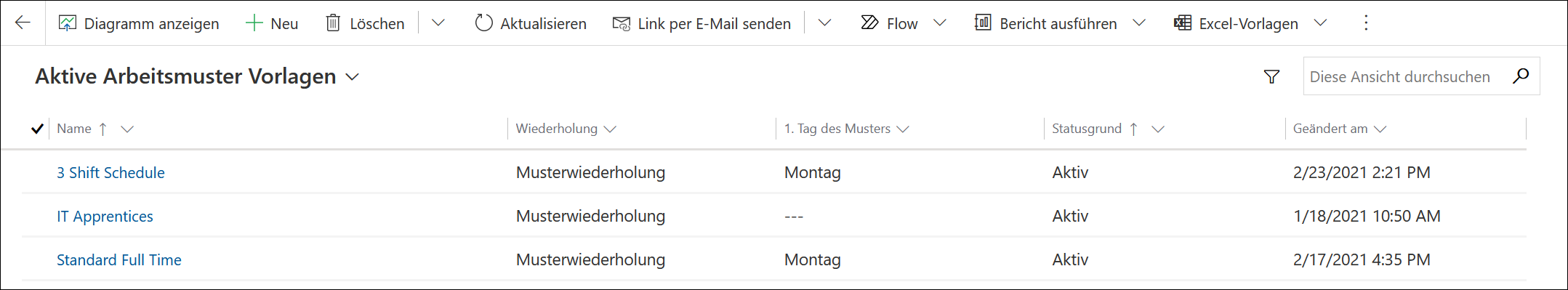Click the Löschen trash can icon
1568x290 pixels.
click(x=333, y=23)
